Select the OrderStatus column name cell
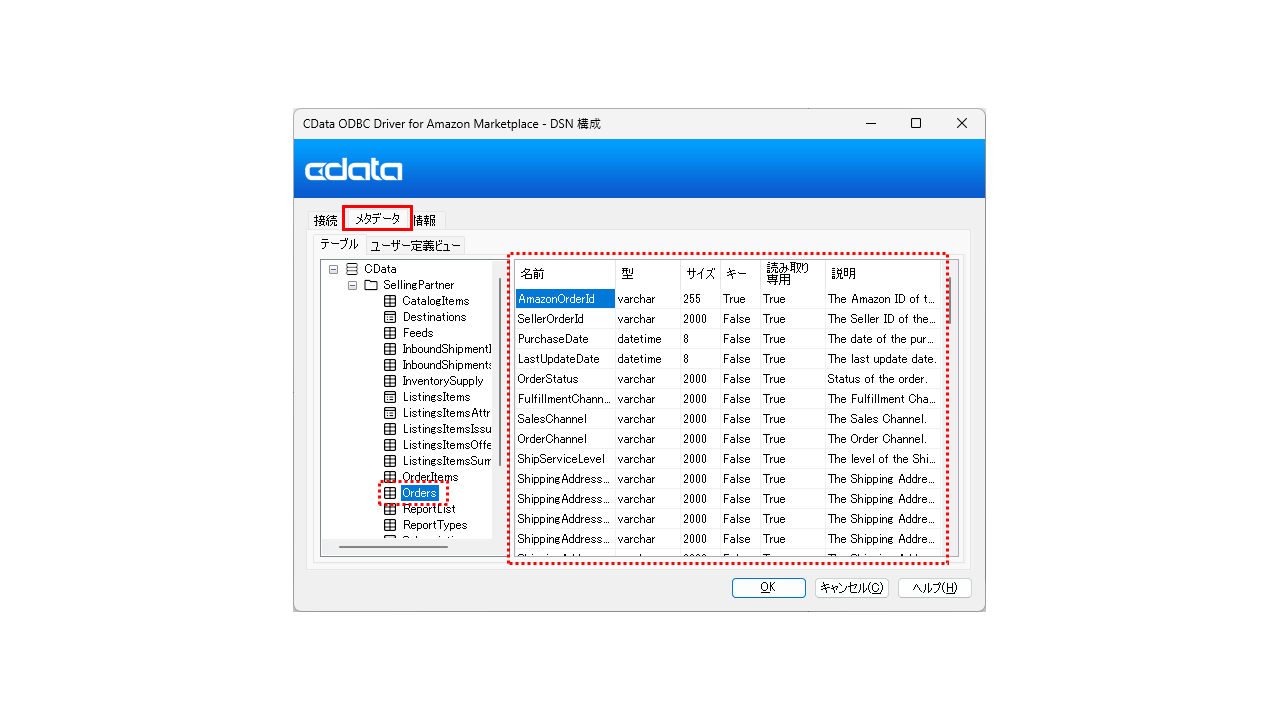 pyautogui.click(x=565, y=379)
